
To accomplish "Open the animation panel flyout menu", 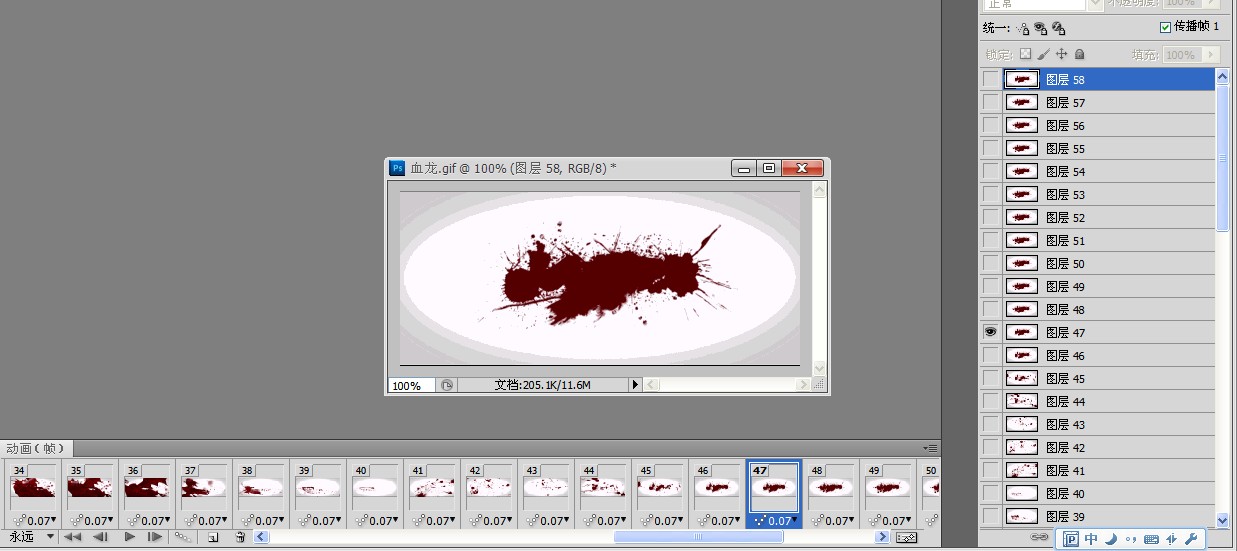I will pos(931,448).
